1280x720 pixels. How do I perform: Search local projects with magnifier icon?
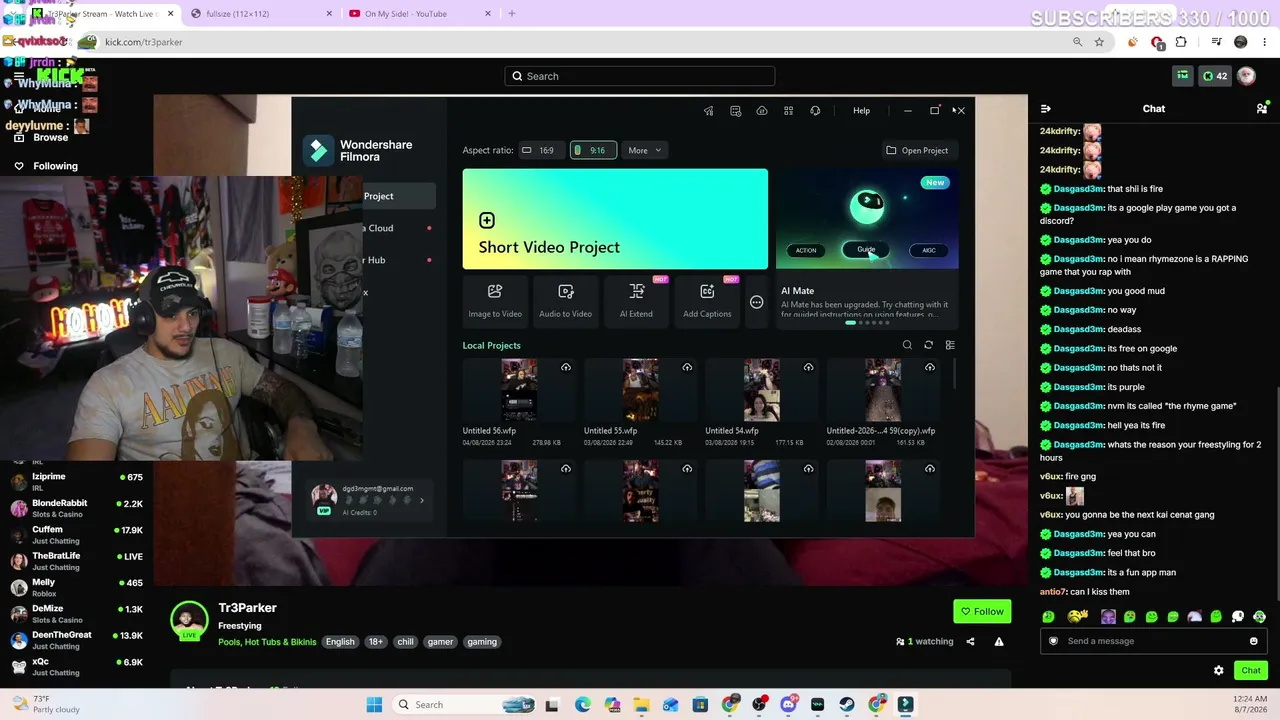[x=907, y=345]
